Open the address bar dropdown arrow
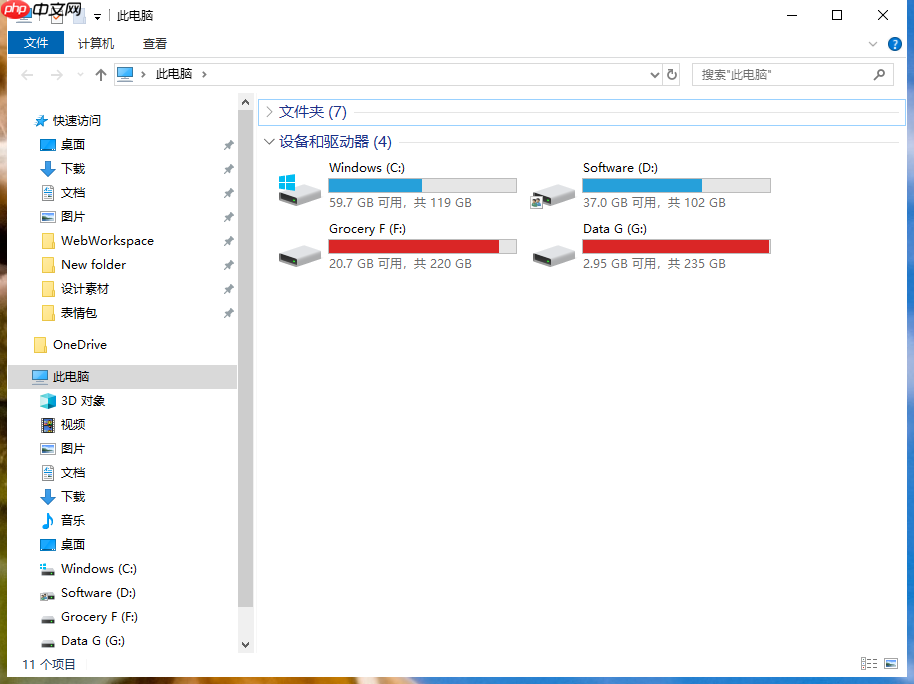The width and height of the screenshot is (914, 684). click(654, 74)
